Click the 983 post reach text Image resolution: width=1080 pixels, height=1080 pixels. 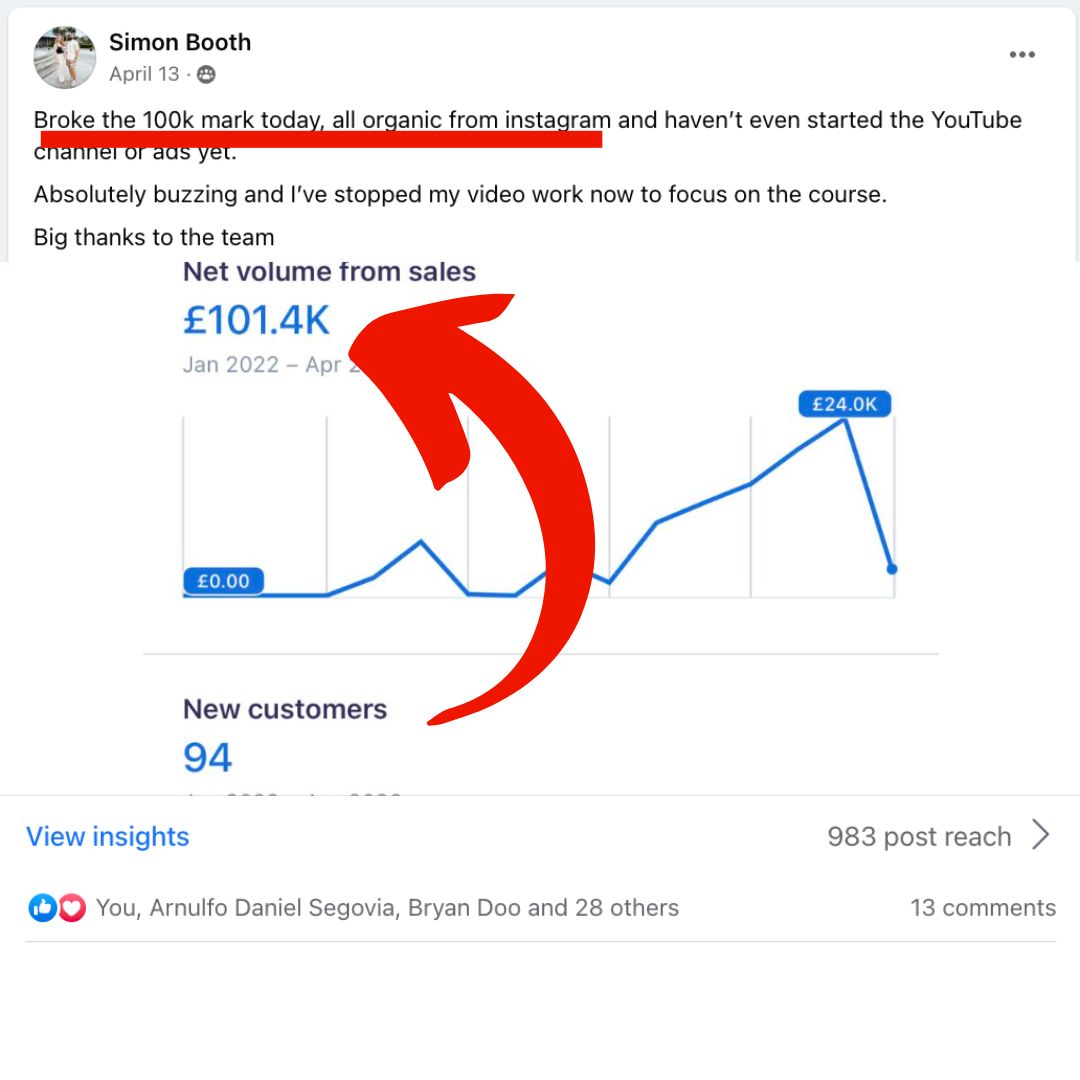click(x=919, y=836)
